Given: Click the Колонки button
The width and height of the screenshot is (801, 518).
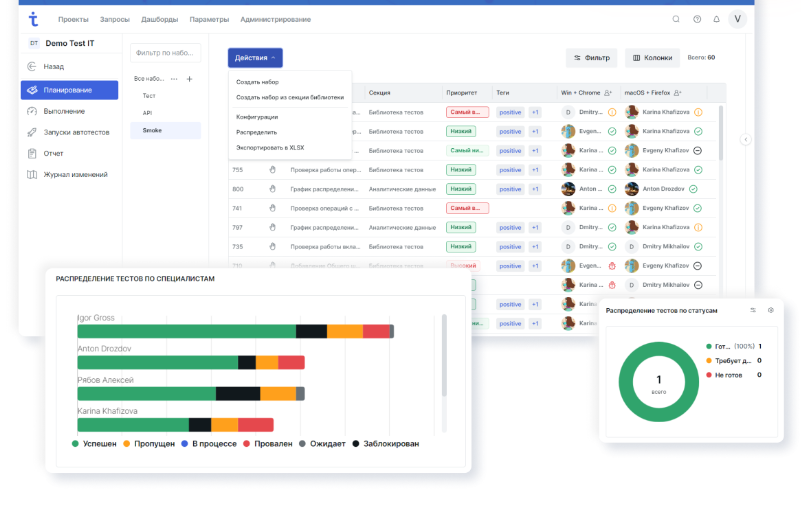Looking at the screenshot, I should [652, 58].
